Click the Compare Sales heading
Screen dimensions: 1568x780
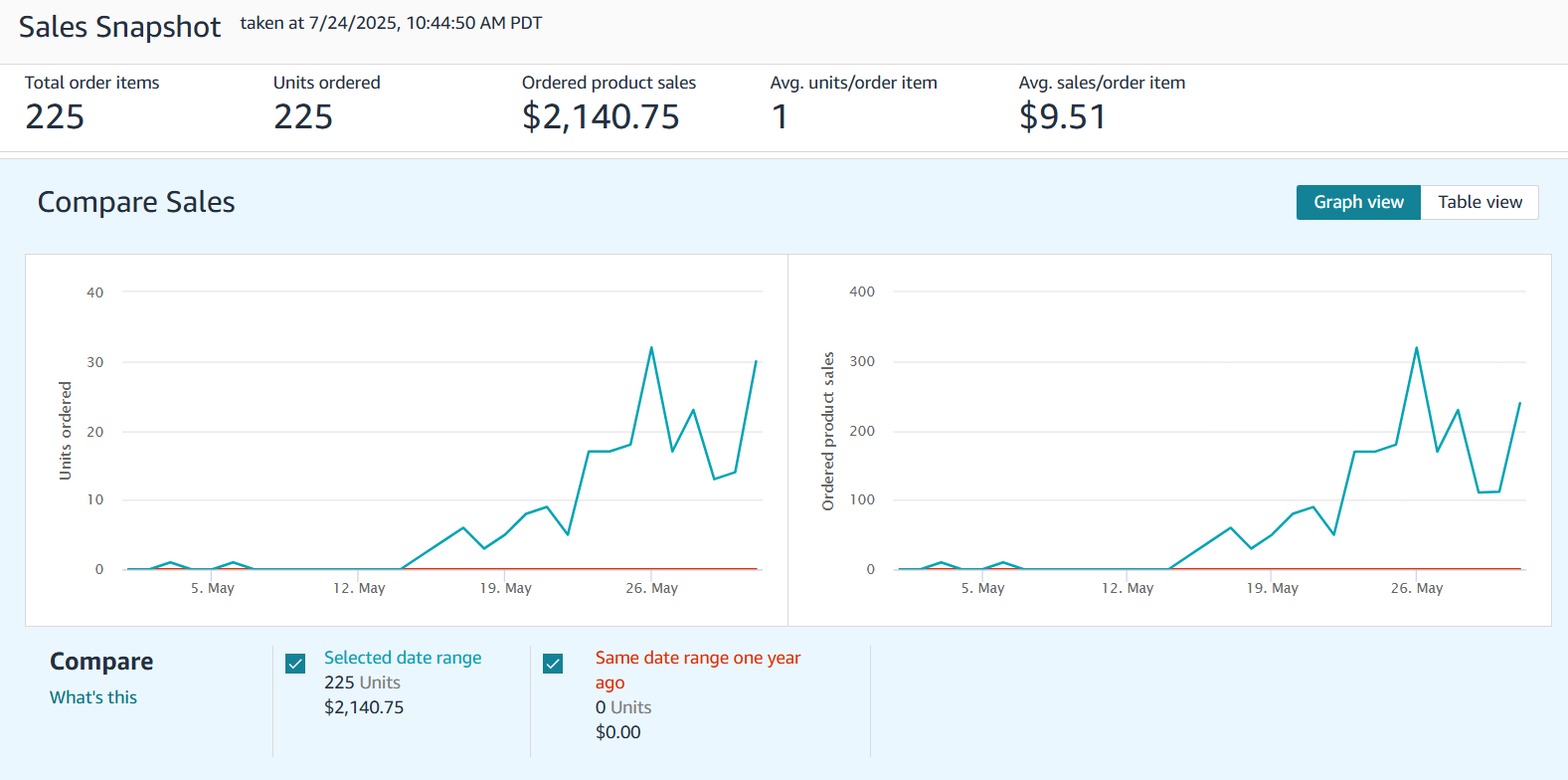click(136, 202)
